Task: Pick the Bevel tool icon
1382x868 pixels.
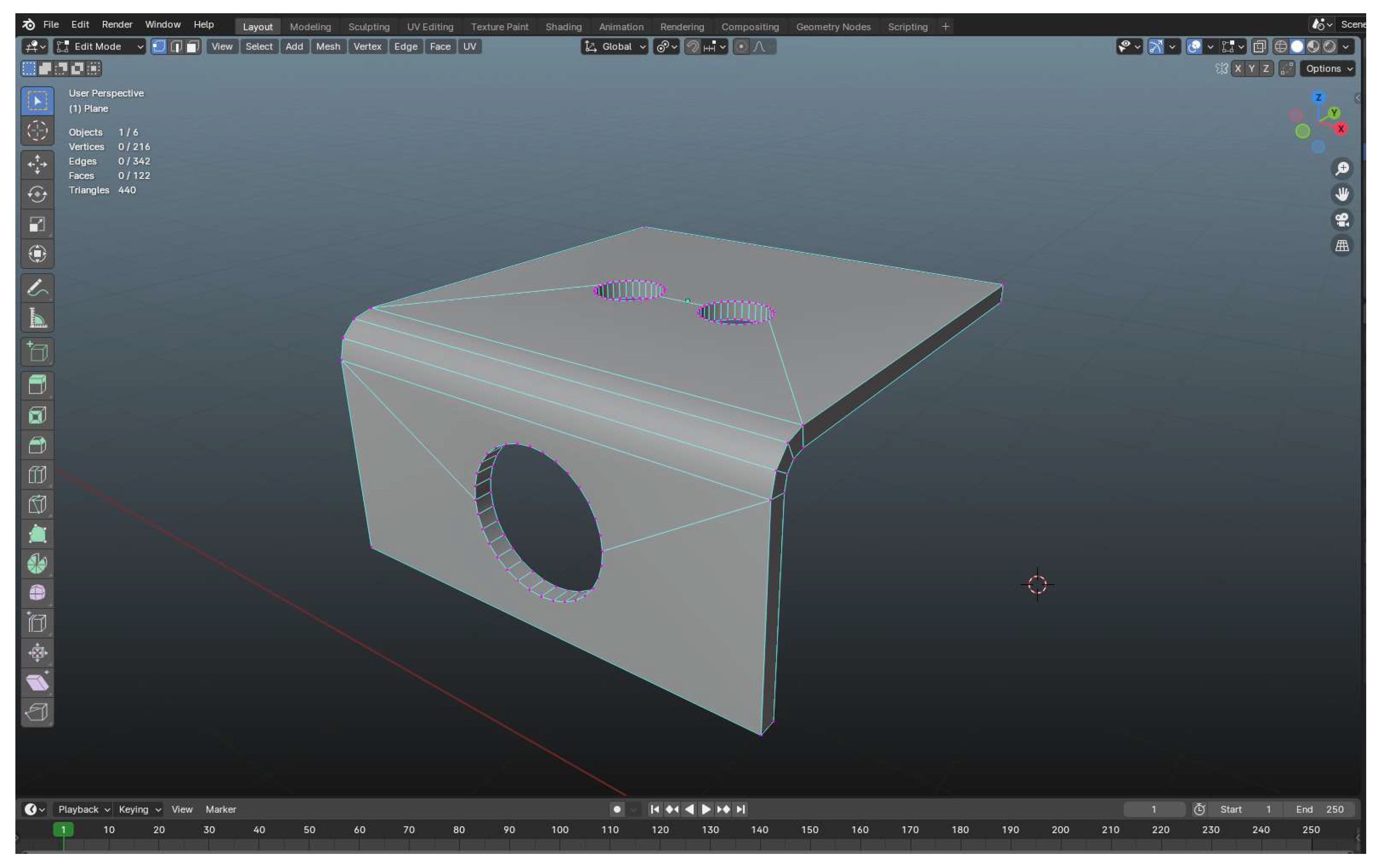Action: pos(37,445)
